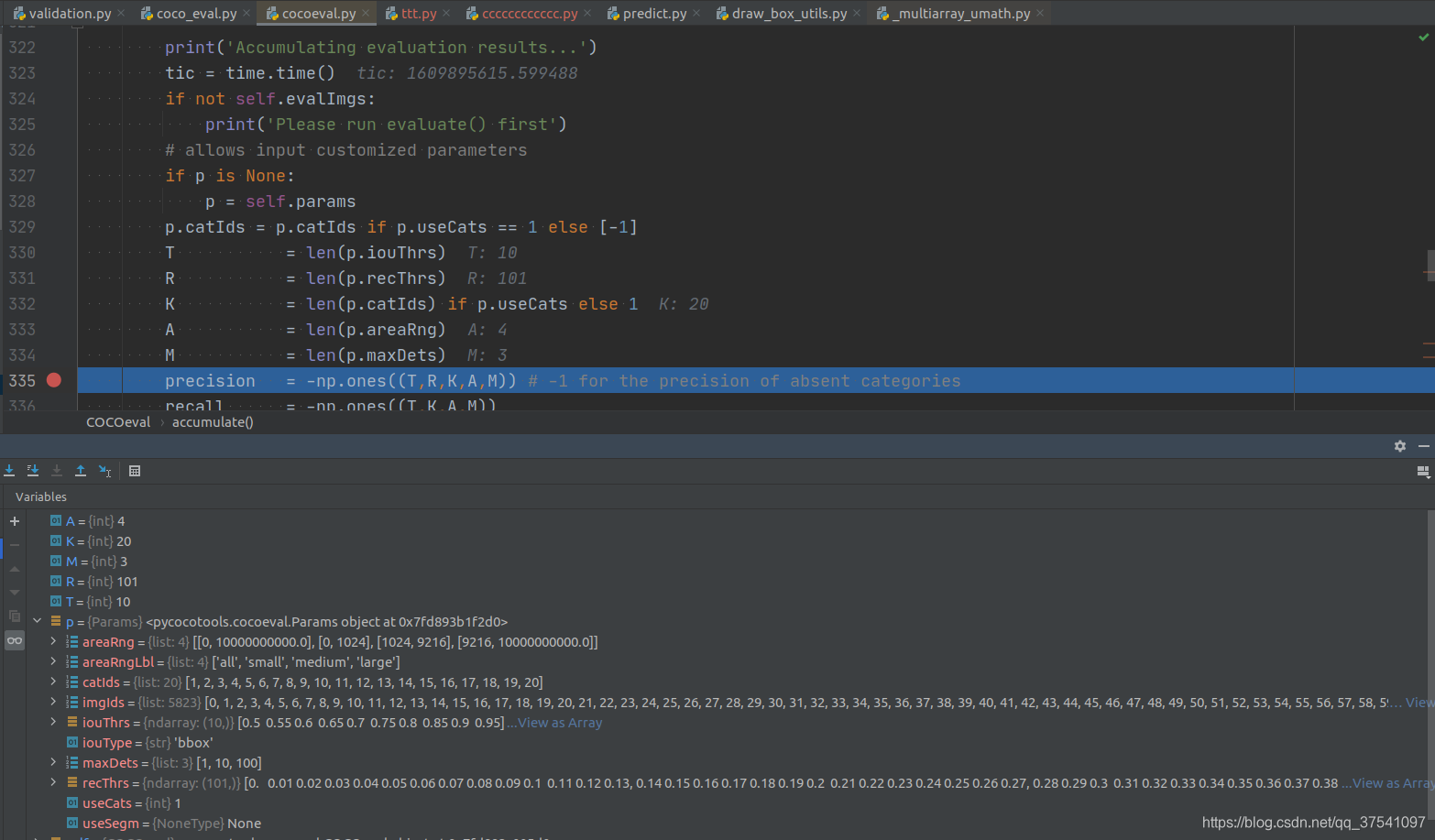The image size is (1435, 840).
Task: Close the coco_eval.py tab
Action: [247, 14]
